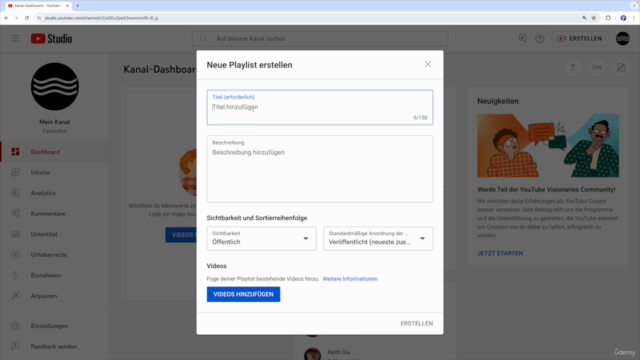
Task: Click the Einstellungen gear icon
Action: click(15, 326)
